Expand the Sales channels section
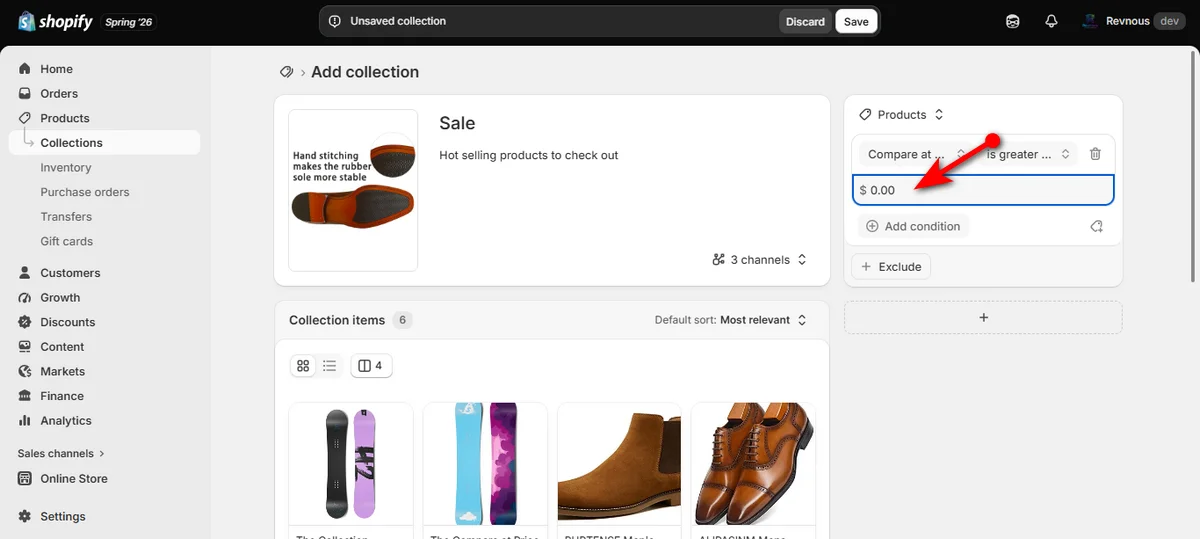This screenshot has height=539, width=1200. point(61,453)
